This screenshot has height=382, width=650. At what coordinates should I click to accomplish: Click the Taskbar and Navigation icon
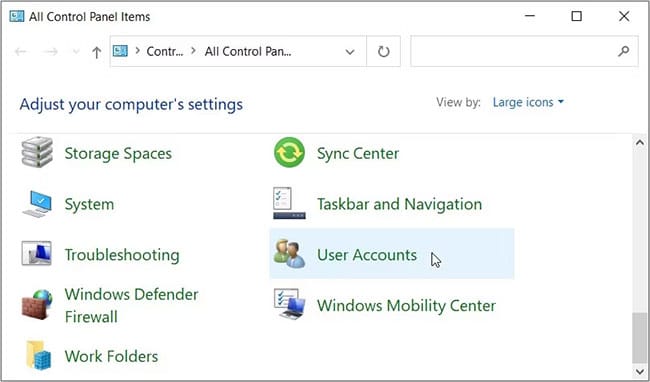(x=289, y=203)
